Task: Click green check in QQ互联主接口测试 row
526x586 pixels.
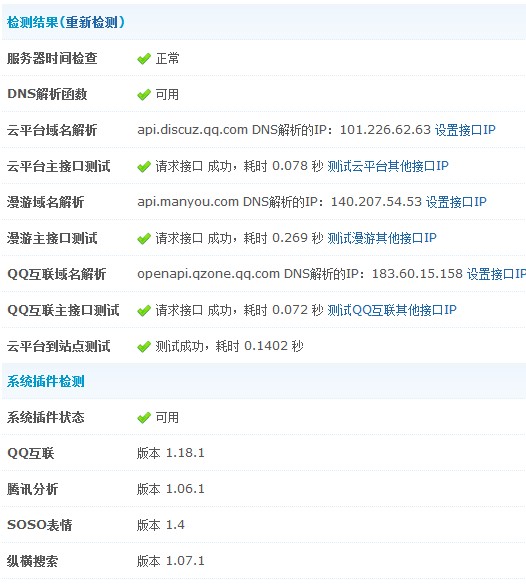Action: [144, 310]
